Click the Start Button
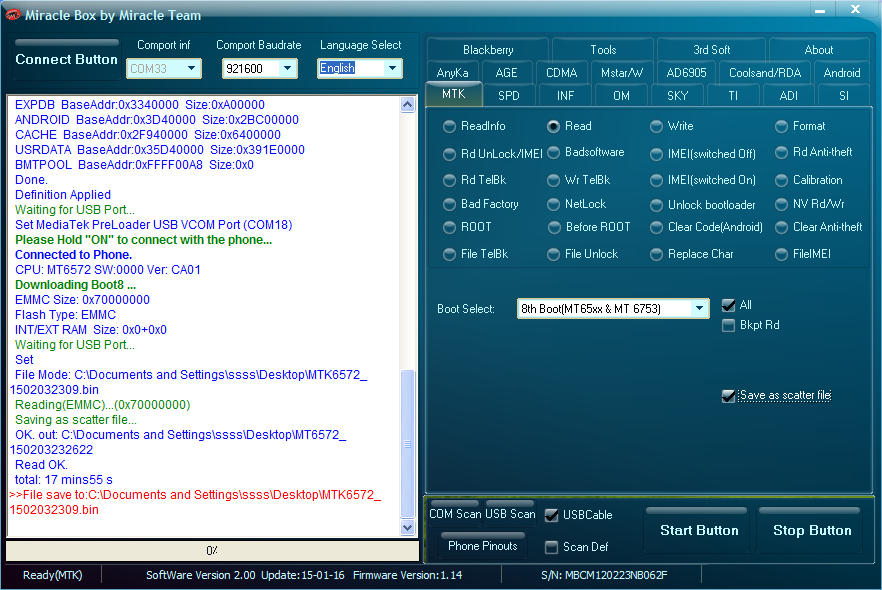 click(x=699, y=530)
